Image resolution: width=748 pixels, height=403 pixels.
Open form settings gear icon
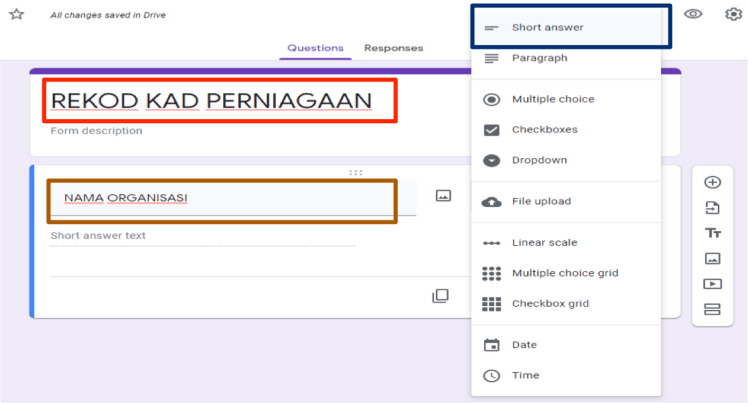pyautogui.click(x=733, y=14)
